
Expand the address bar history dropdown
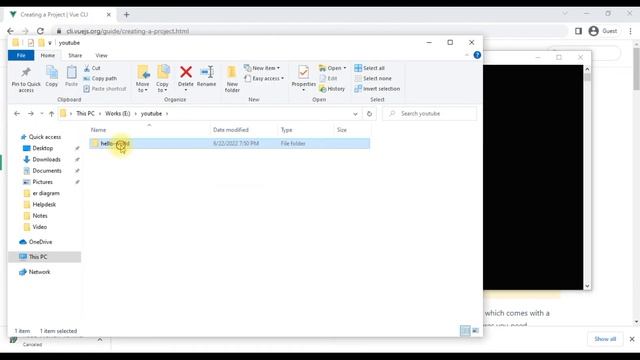[355, 113]
